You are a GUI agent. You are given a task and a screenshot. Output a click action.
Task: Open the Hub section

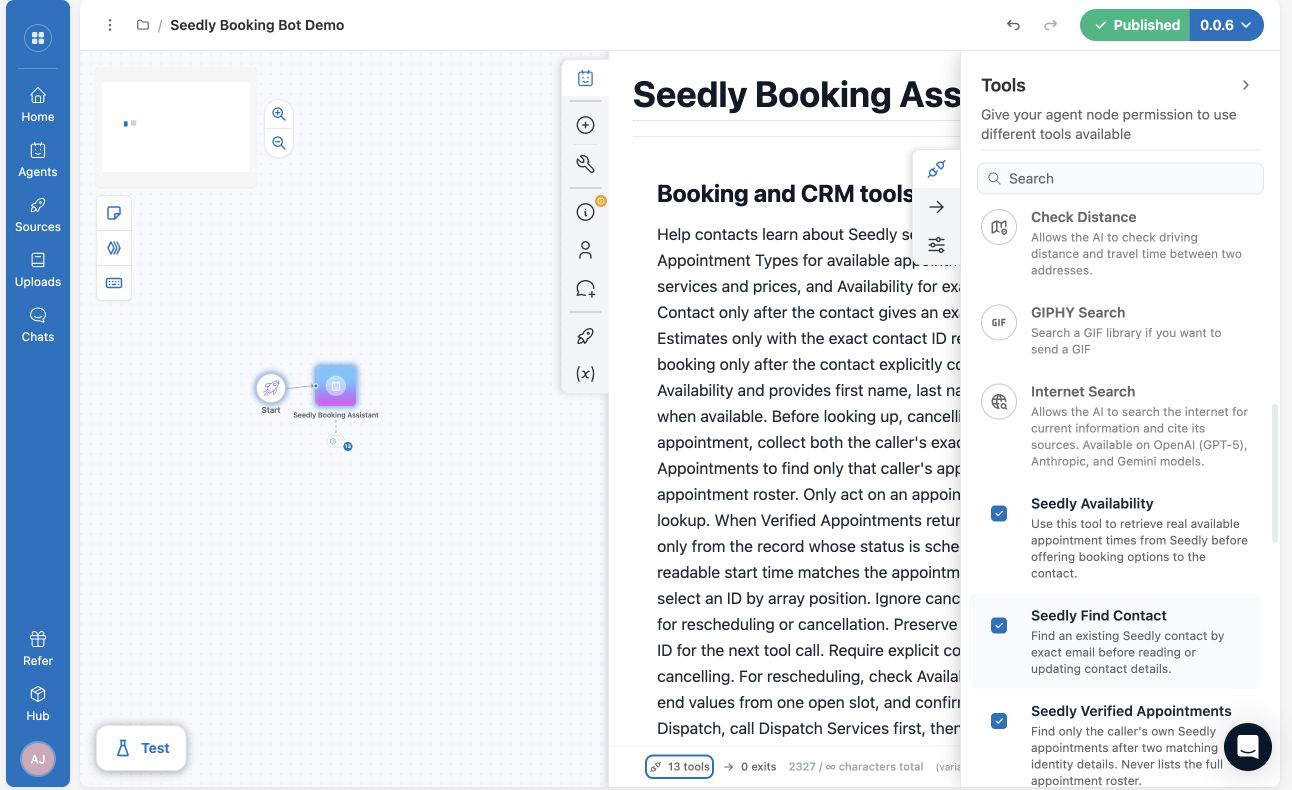38,703
